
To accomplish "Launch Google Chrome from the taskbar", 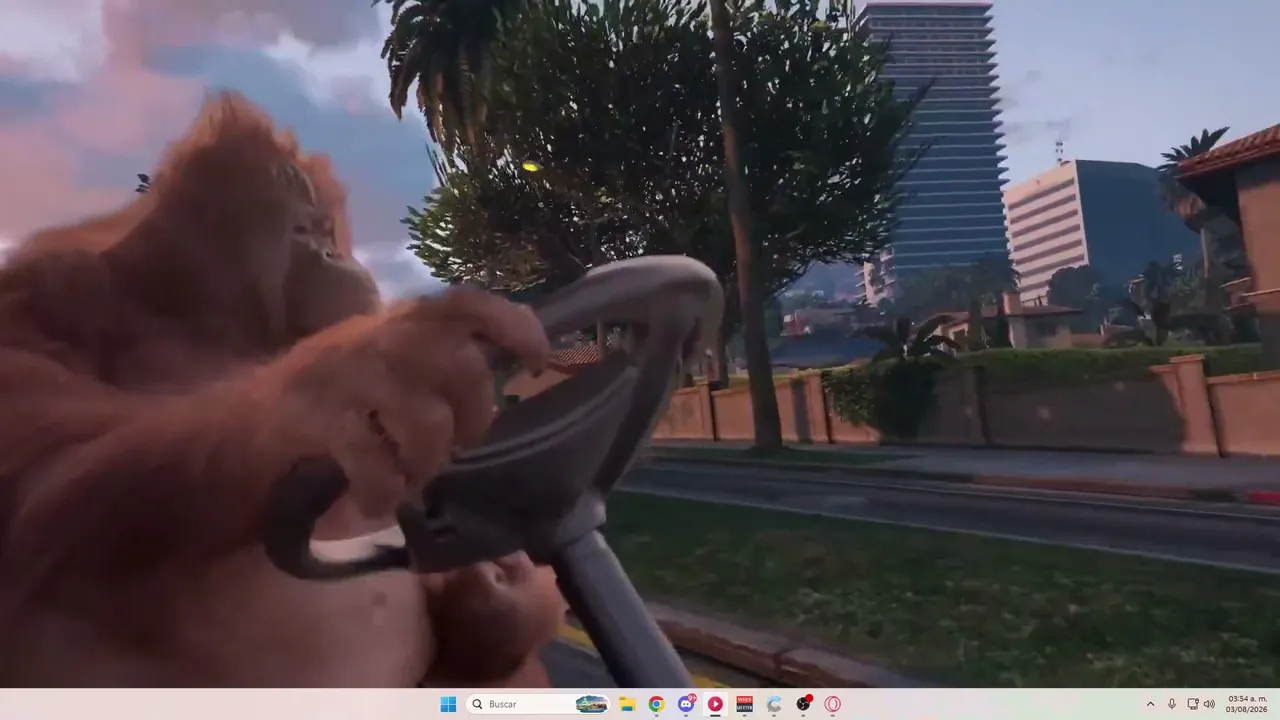I will tap(656, 704).
